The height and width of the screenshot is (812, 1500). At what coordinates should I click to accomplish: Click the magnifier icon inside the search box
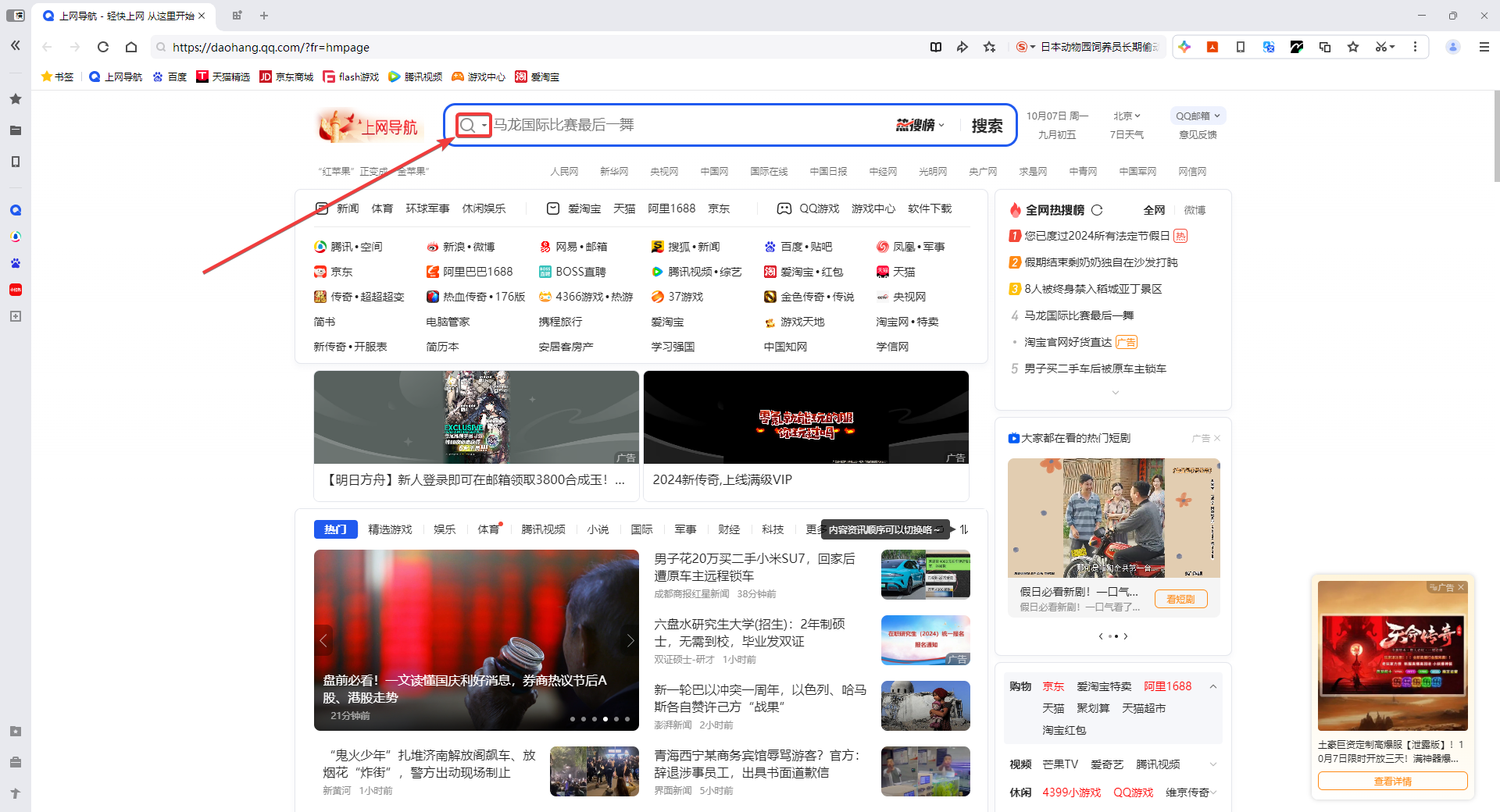(470, 125)
